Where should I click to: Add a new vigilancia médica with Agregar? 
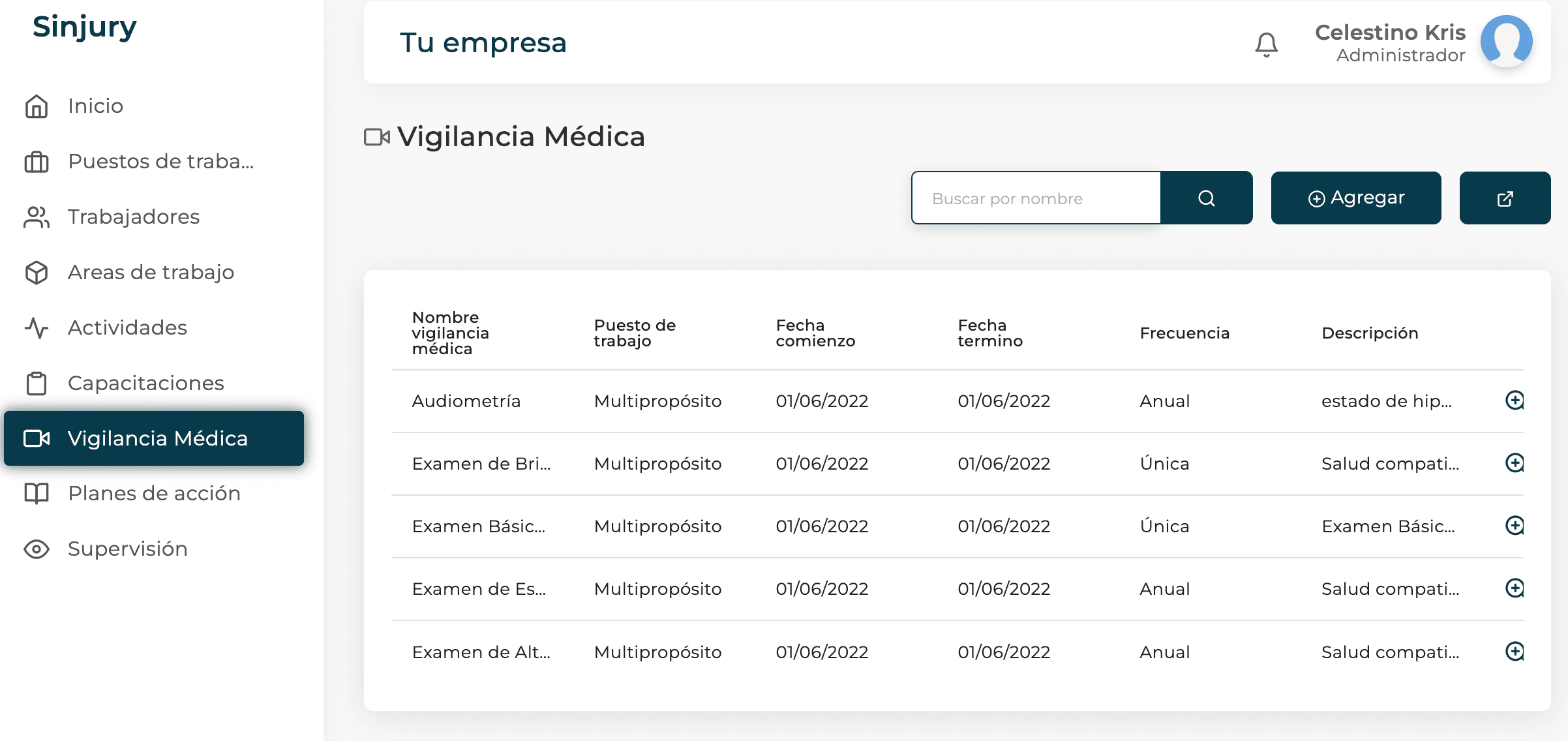click(1355, 198)
